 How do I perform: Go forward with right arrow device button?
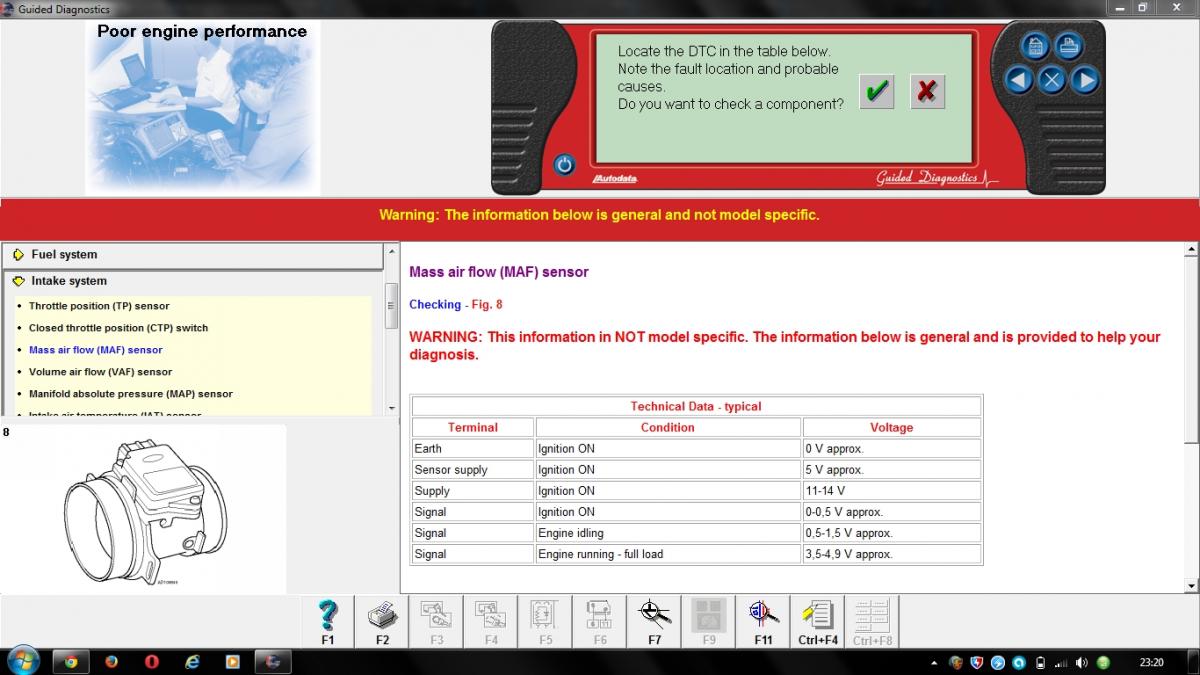[1084, 80]
